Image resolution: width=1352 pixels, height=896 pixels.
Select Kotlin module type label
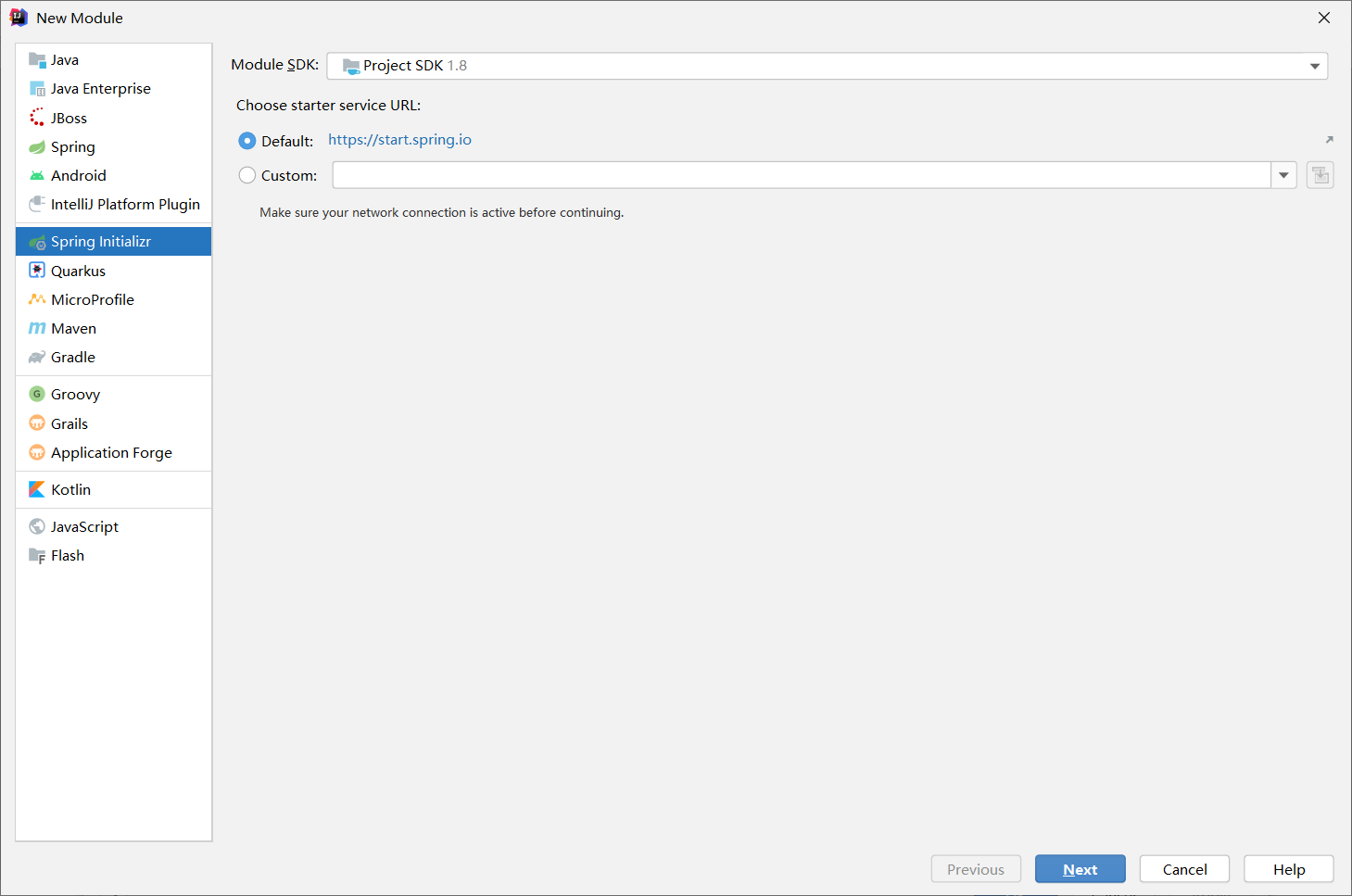pos(70,490)
